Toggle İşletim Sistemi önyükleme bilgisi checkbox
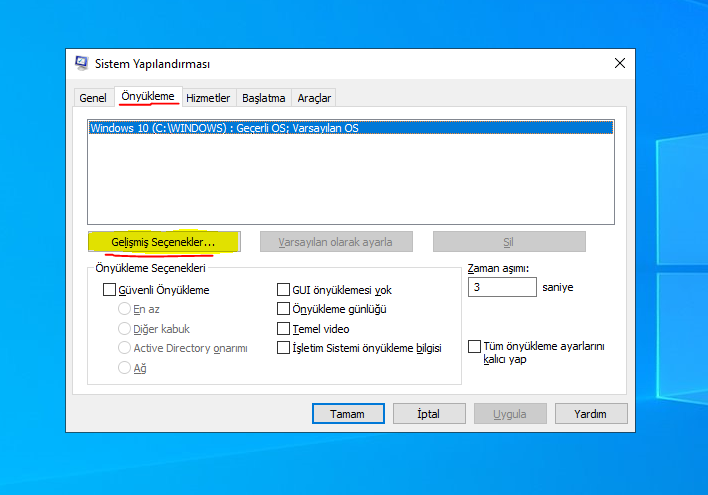Viewport: 708px width, 495px height. (283, 348)
